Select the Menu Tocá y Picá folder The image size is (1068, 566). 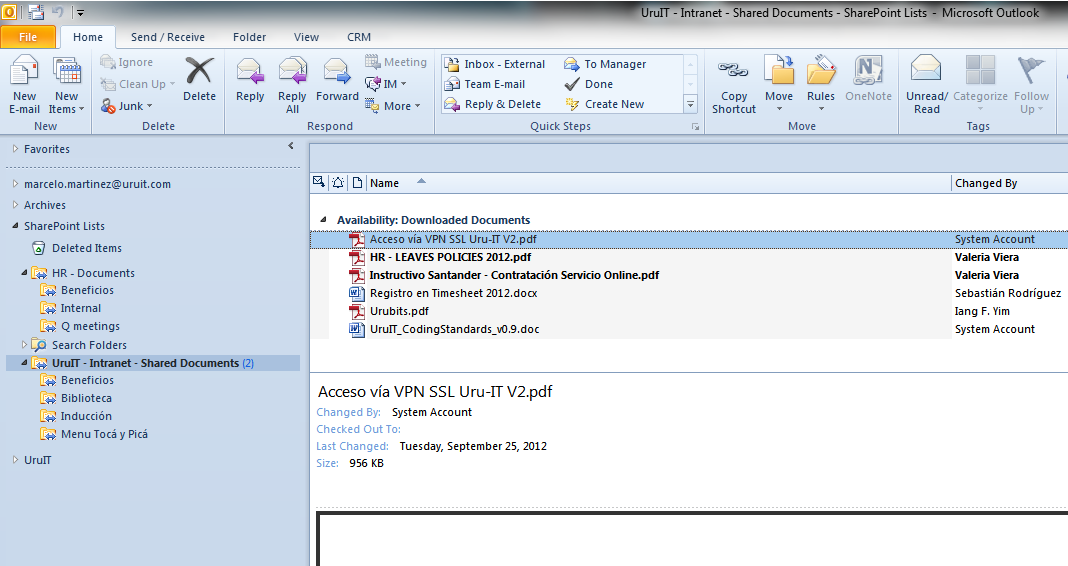pos(94,434)
